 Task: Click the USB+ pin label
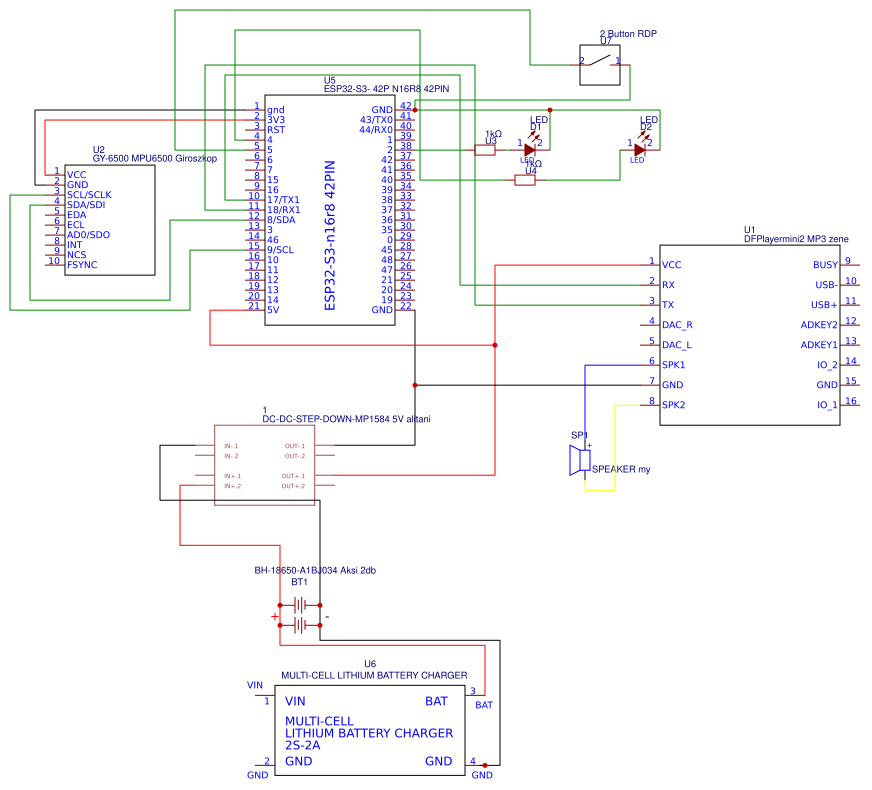[824, 305]
